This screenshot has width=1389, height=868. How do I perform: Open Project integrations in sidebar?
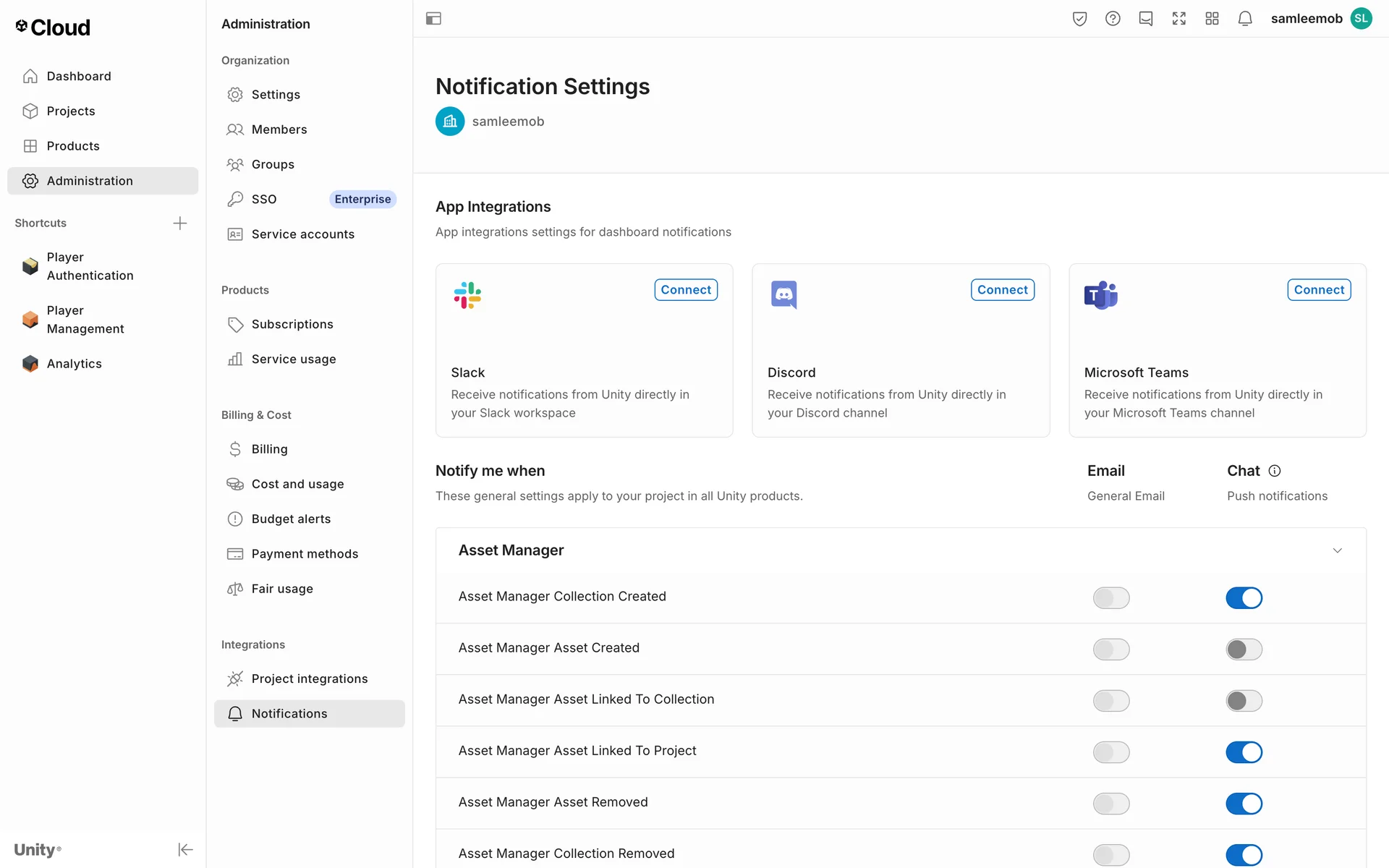tap(309, 678)
